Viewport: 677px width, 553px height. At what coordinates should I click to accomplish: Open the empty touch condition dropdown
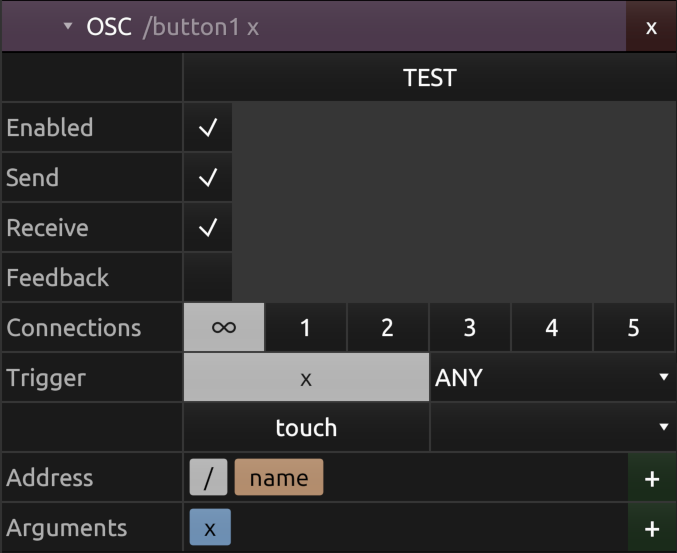pyautogui.click(x=553, y=427)
